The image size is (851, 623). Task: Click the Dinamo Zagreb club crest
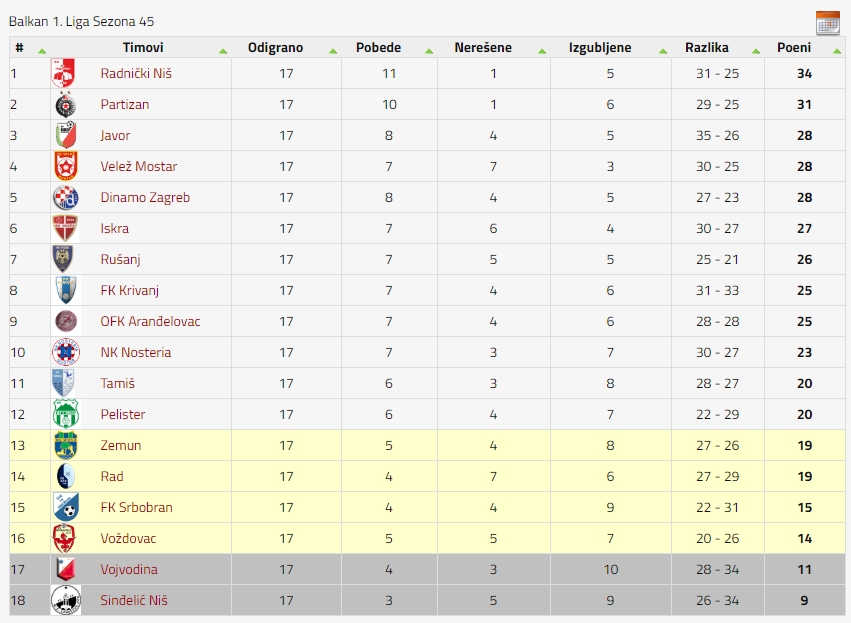click(x=66, y=198)
